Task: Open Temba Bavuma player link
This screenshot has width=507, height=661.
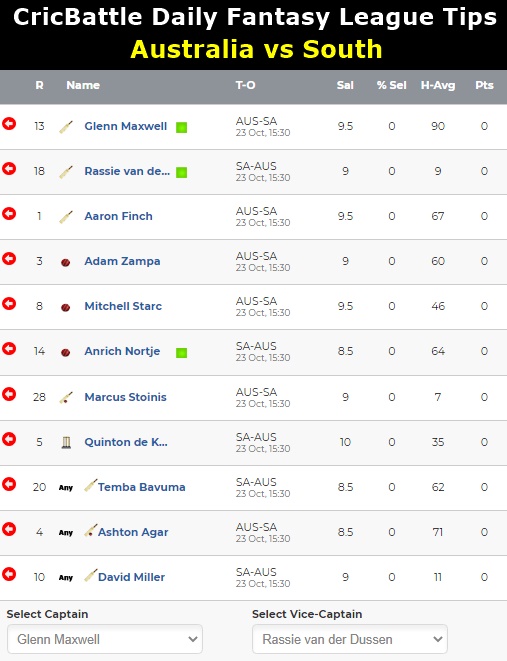Action: click(x=142, y=487)
